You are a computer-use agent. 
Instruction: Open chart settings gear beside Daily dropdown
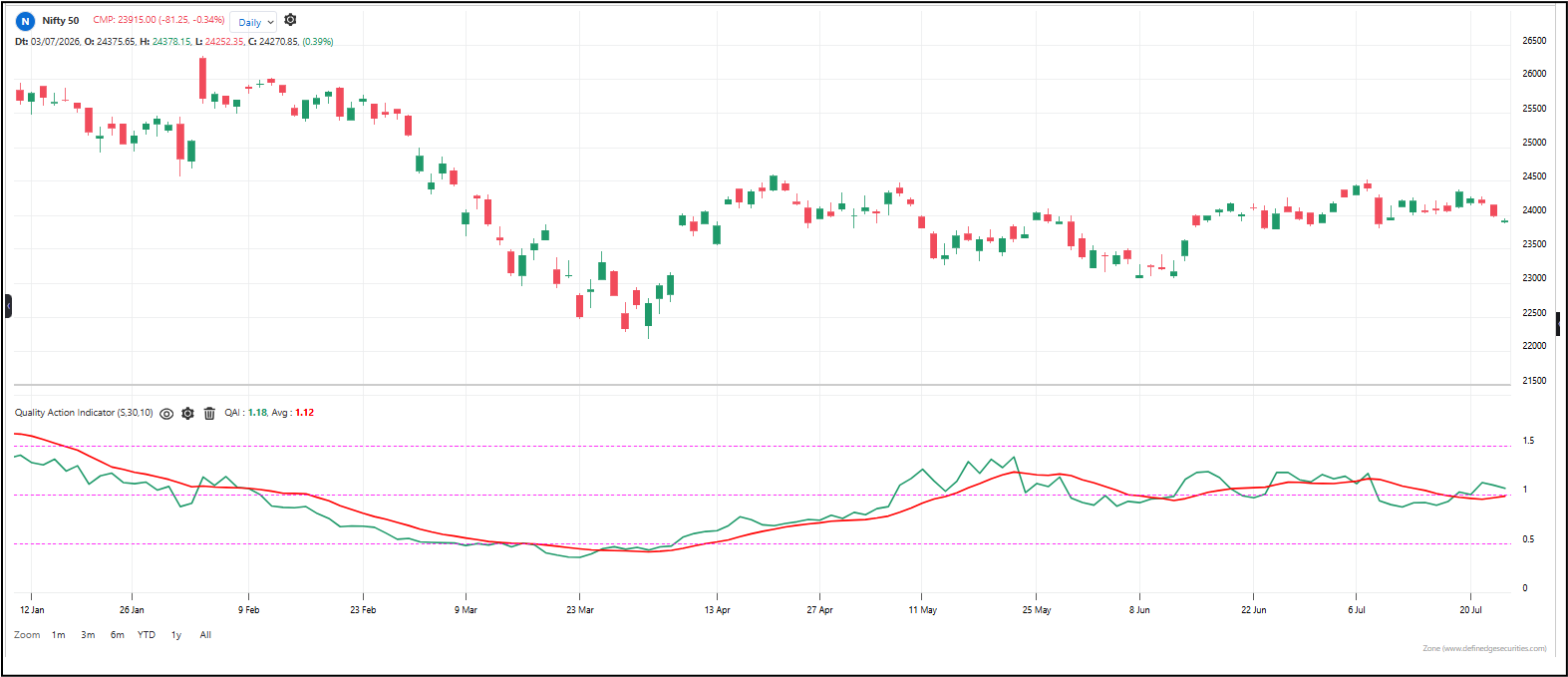pos(290,20)
